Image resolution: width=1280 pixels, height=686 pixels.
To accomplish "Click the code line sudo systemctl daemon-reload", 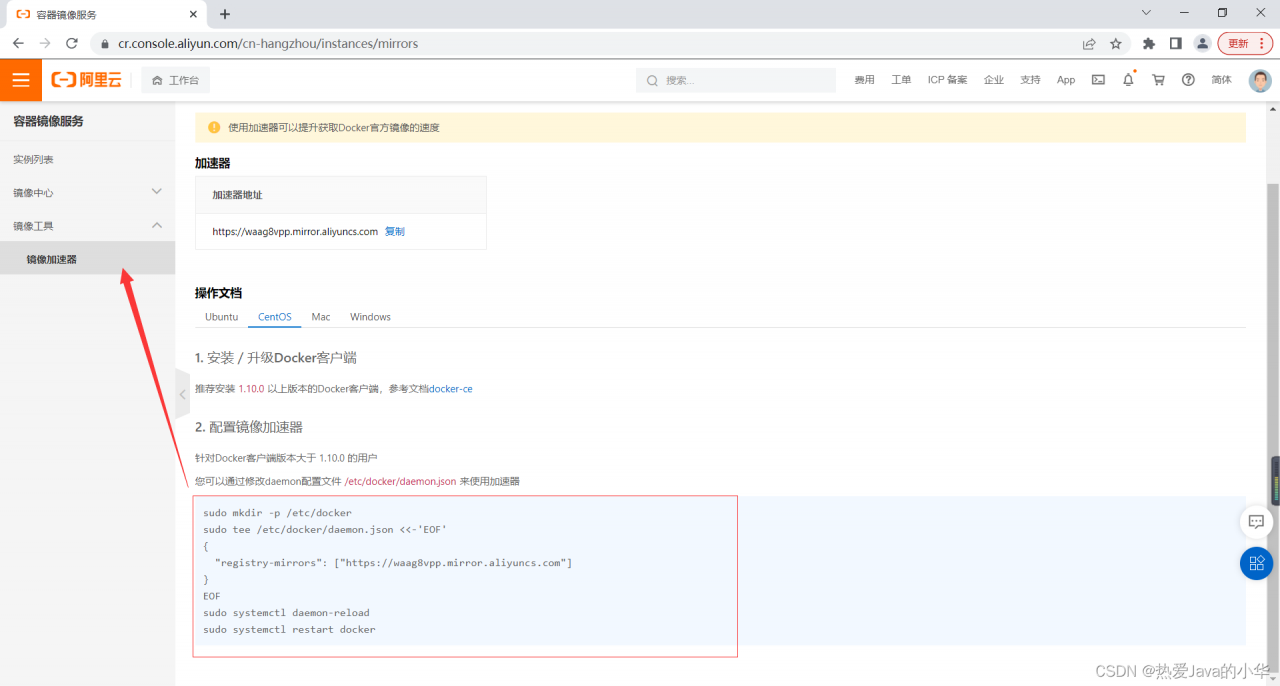I will (286, 612).
